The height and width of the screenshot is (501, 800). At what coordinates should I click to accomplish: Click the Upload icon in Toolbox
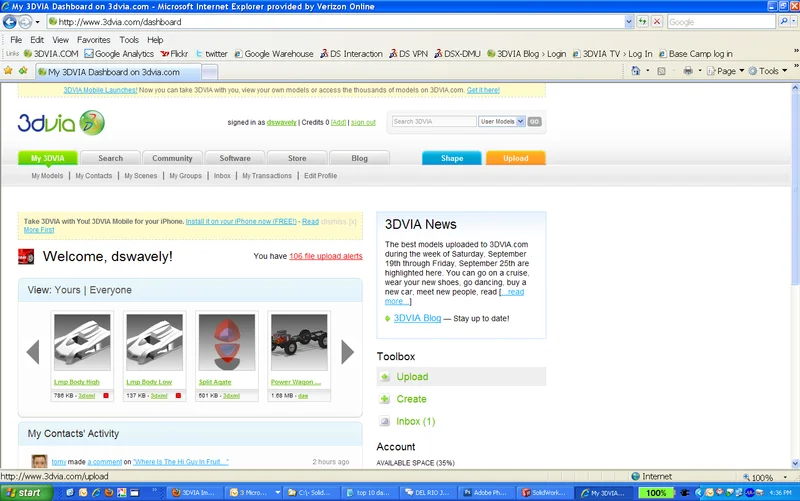(385, 377)
